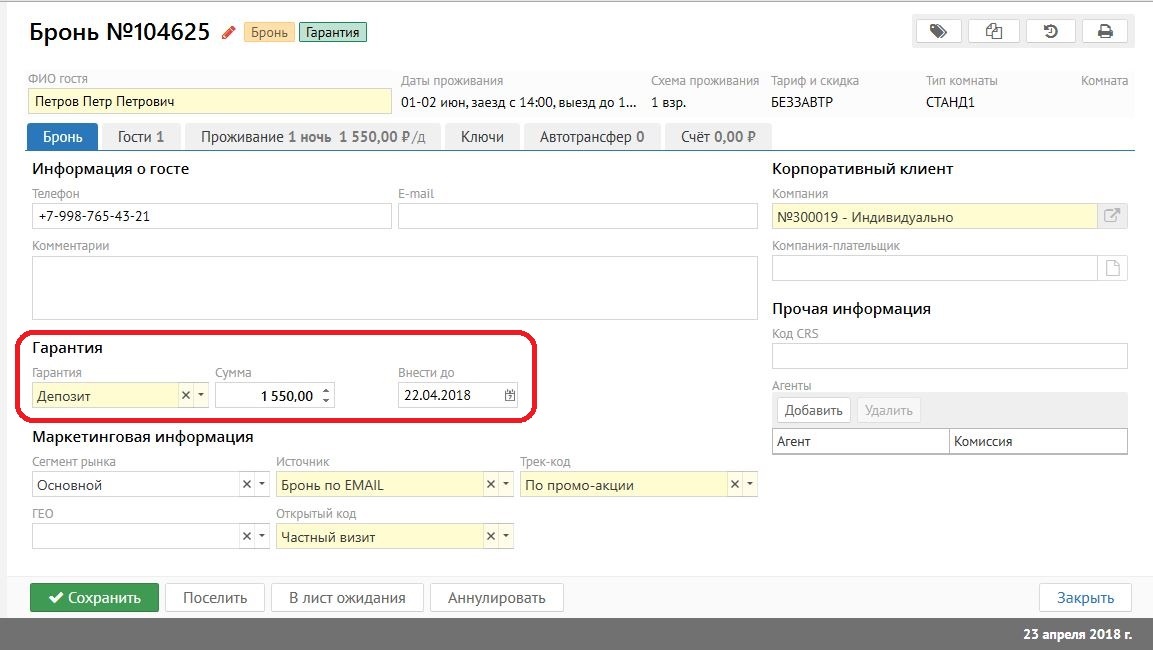Click the green Сохранить button
The image size is (1153, 650).
(94, 598)
